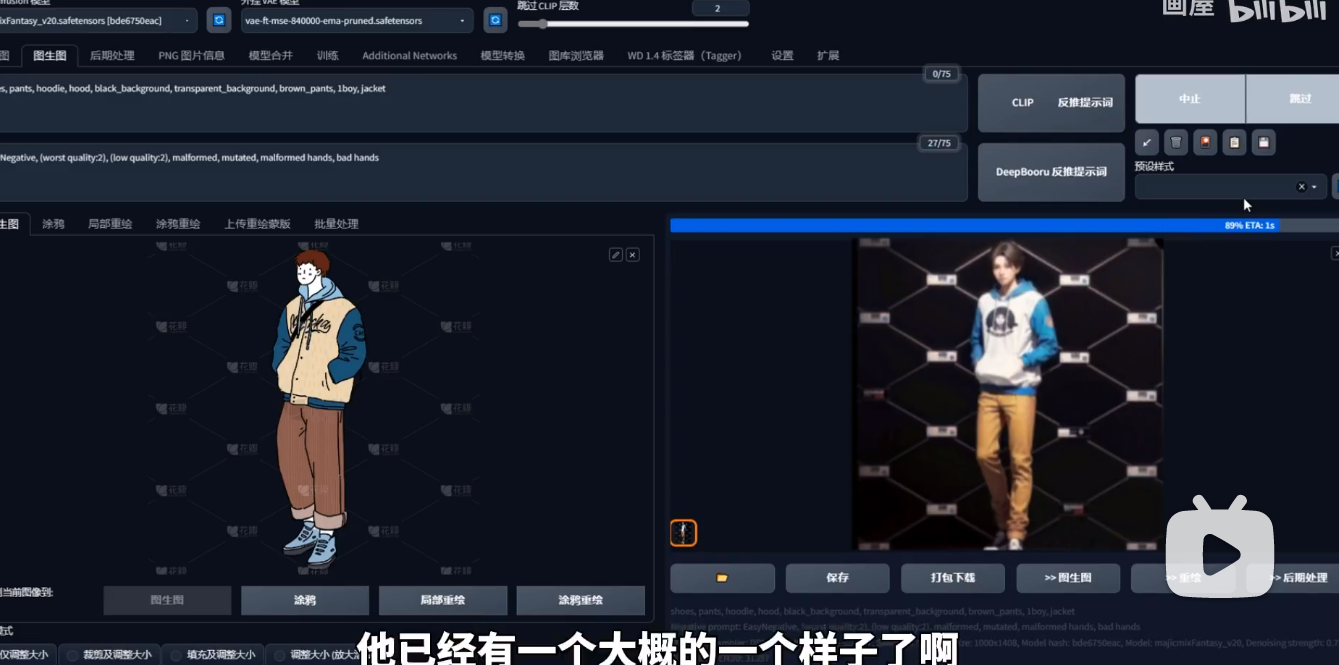Open the Stable Diffusion model dropdown
1339x665 pixels.
click(x=99, y=20)
